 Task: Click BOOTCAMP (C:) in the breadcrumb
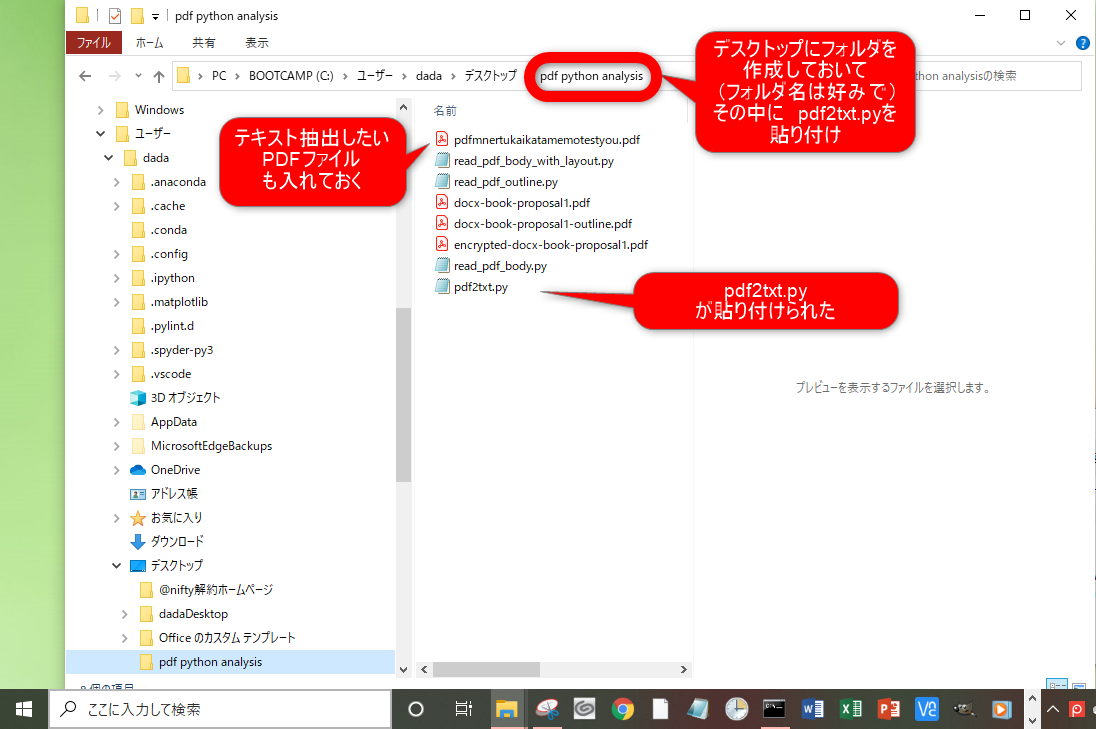click(291, 75)
